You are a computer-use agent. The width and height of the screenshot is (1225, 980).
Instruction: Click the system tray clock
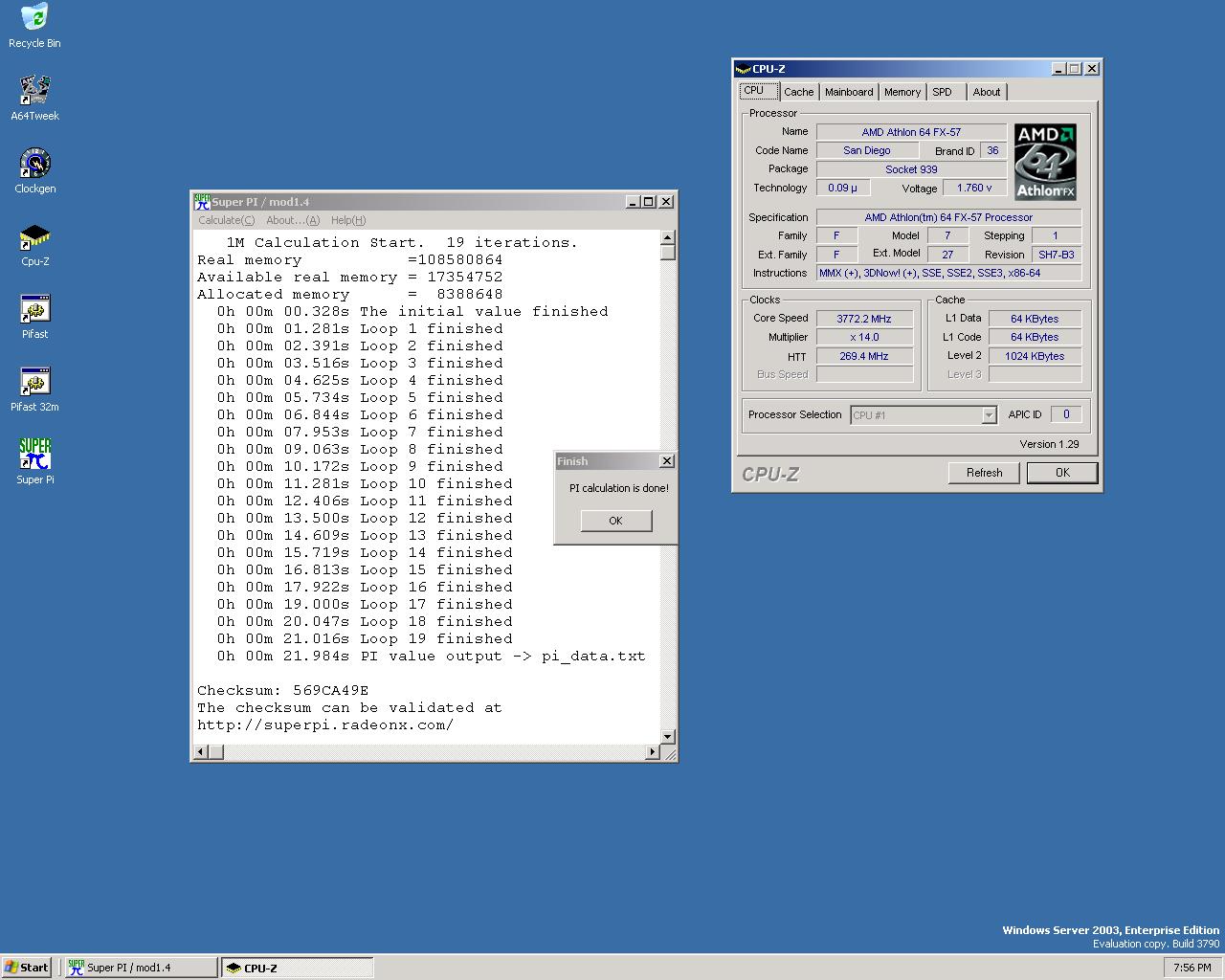(1192, 968)
